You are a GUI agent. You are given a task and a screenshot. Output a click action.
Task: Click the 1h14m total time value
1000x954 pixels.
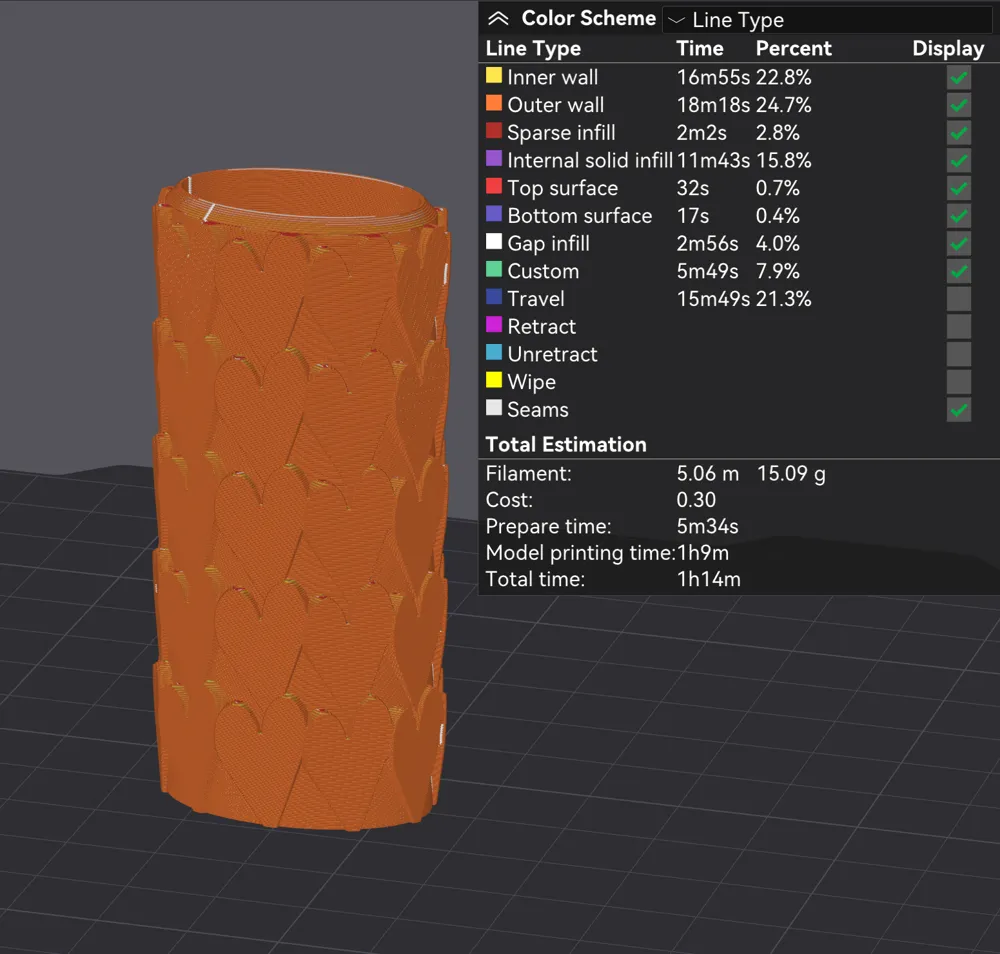click(709, 580)
